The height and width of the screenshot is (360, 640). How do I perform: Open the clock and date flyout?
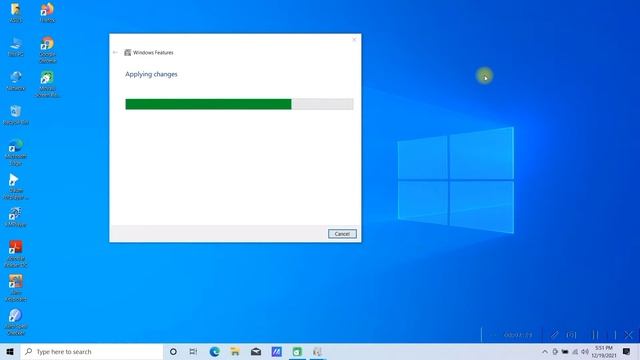[604, 351]
